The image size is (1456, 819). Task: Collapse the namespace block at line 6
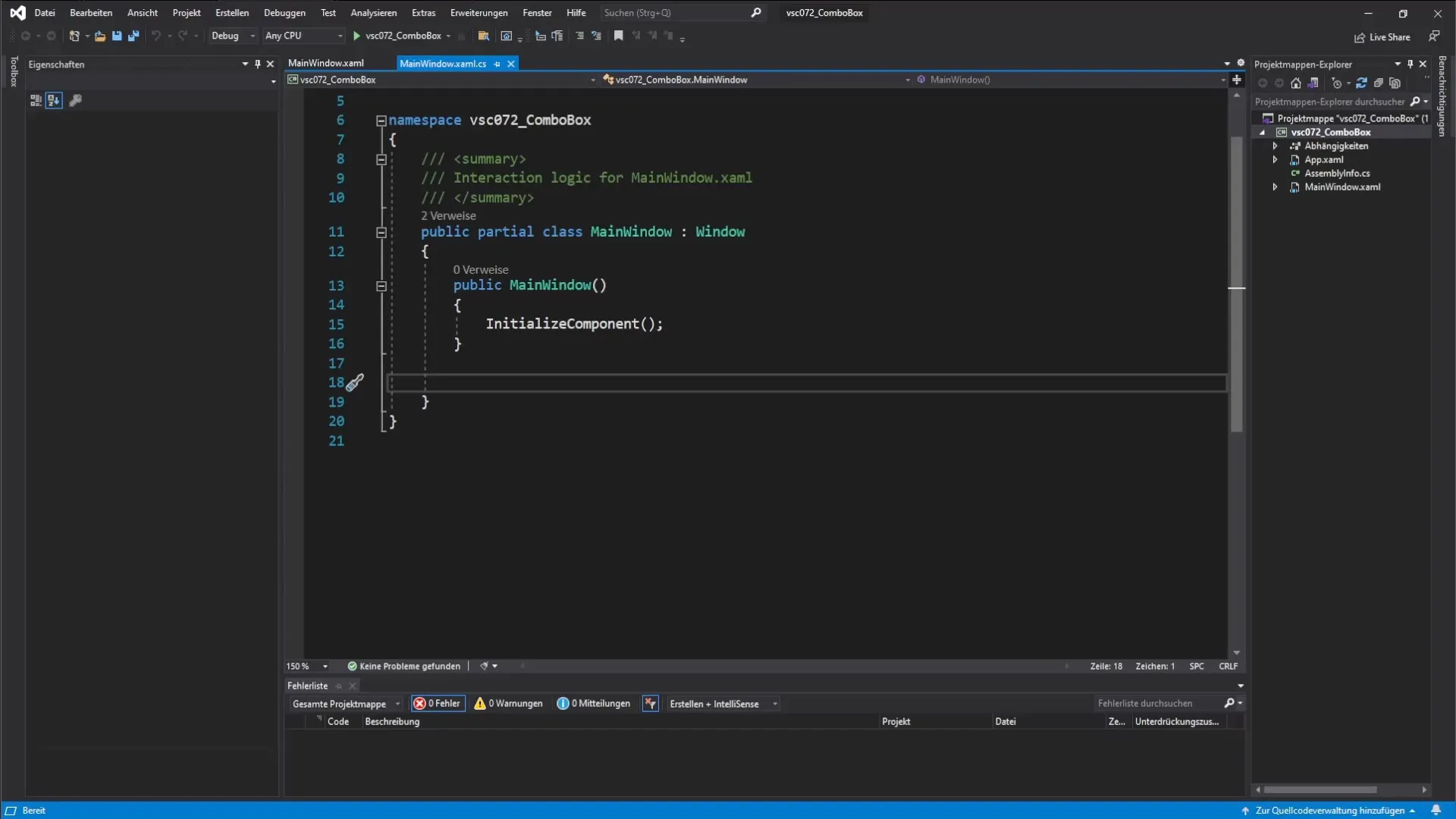click(x=381, y=121)
